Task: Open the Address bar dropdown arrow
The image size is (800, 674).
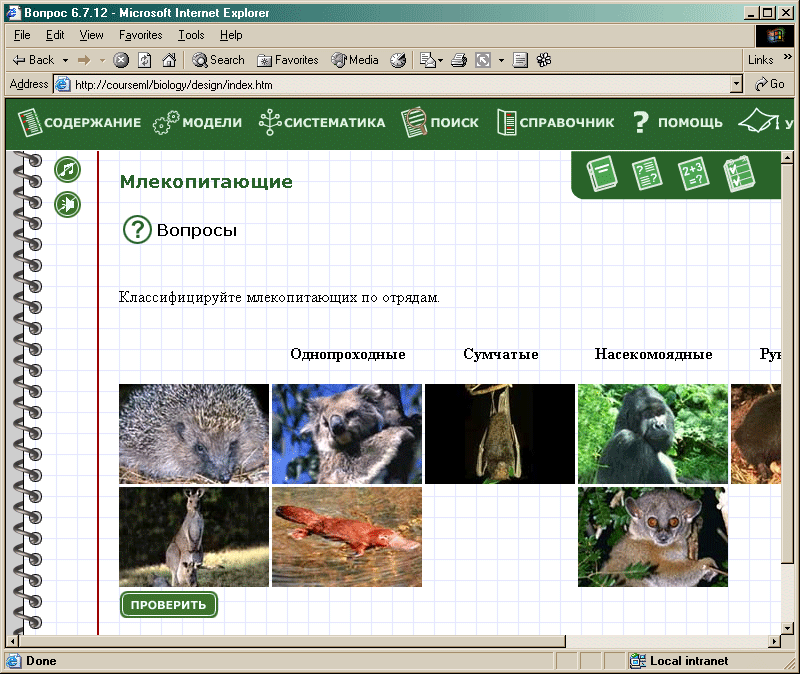Action: [x=737, y=85]
